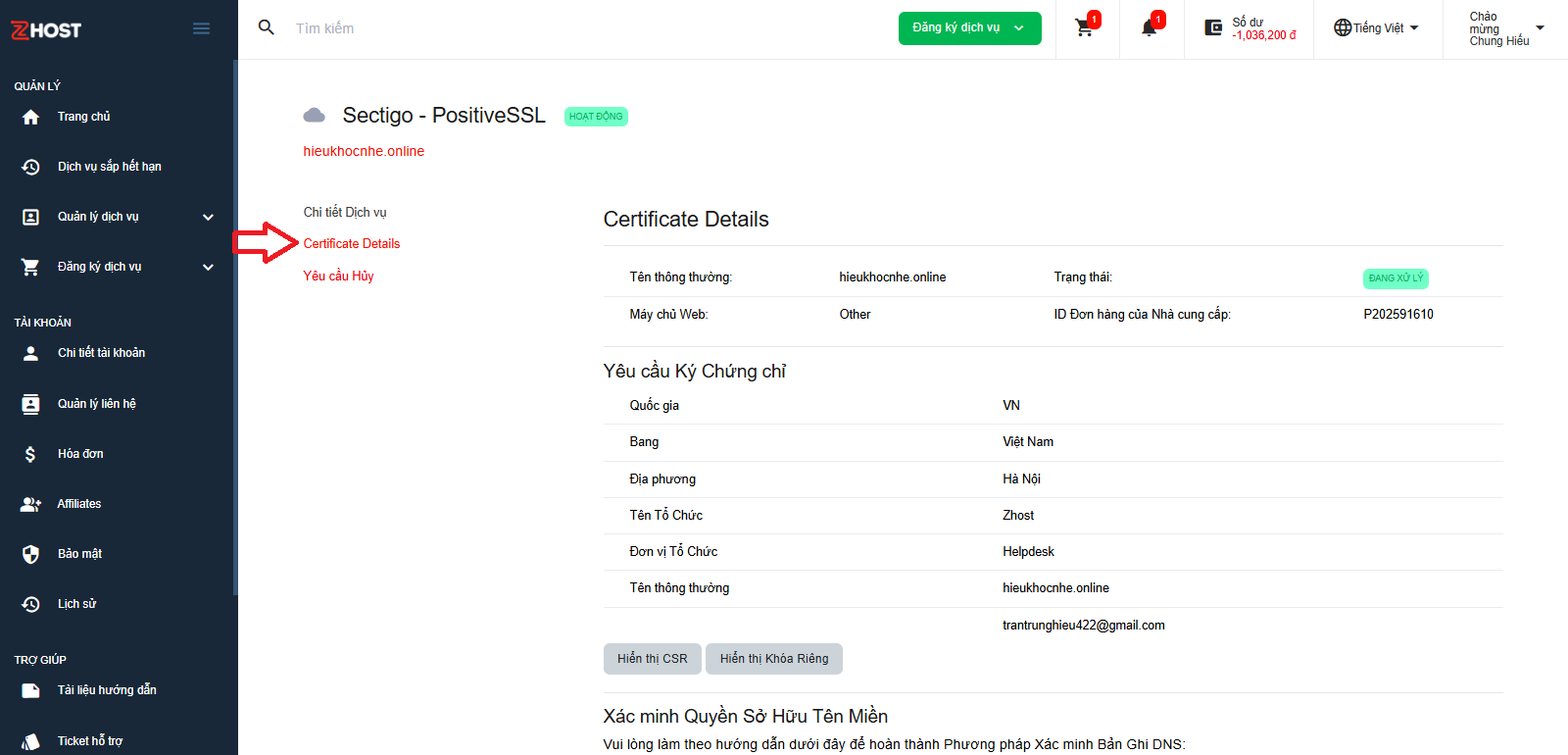Open the Chào mừng Chung Hiếu user menu
Screen dimensions: 1568x755
coord(1506,28)
